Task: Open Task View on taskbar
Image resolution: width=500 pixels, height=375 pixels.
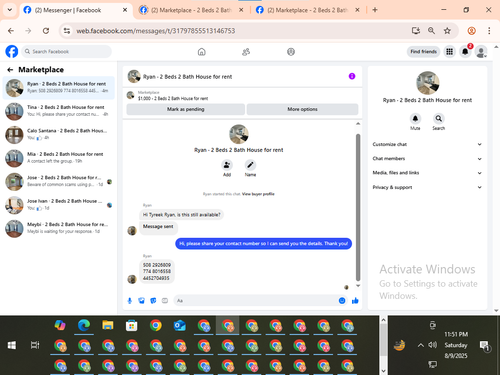Action: (35, 345)
